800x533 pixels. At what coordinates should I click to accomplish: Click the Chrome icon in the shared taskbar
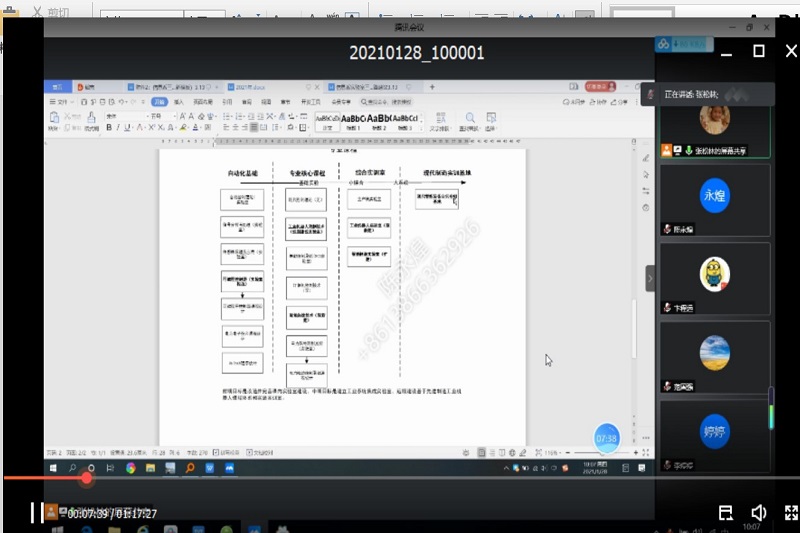tap(131, 467)
